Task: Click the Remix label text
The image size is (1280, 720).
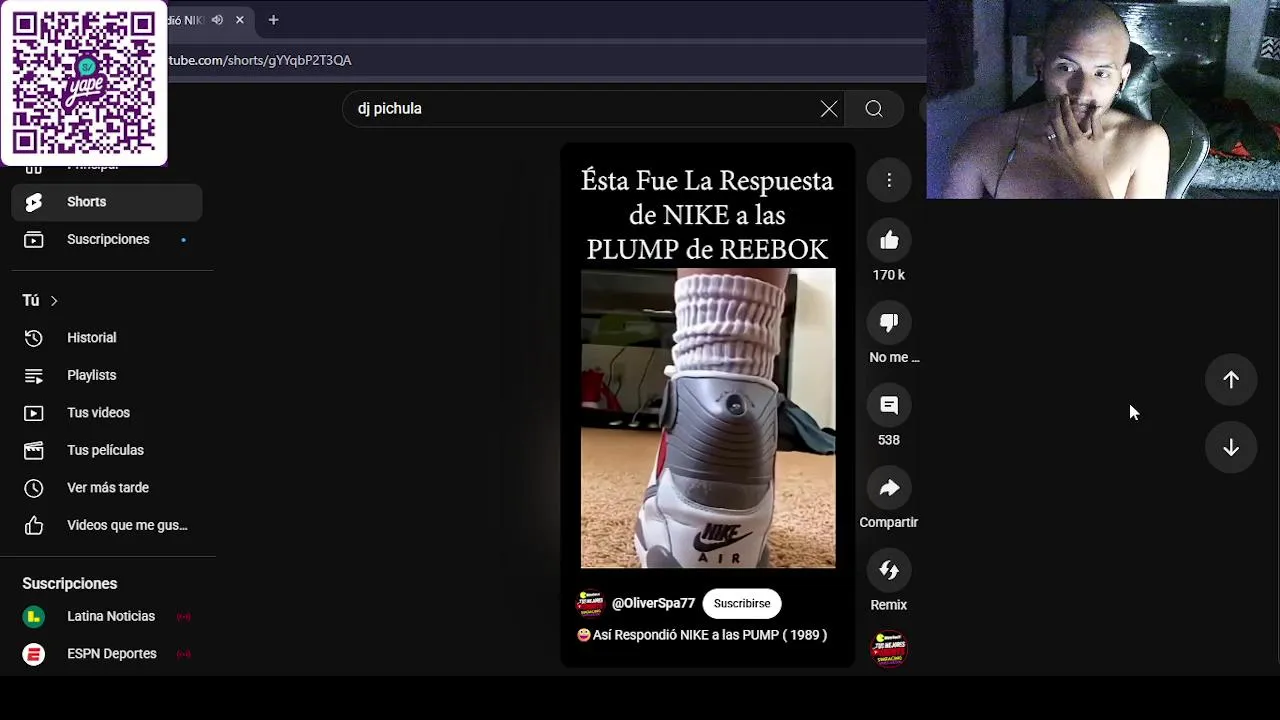Action: tap(889, 605)
